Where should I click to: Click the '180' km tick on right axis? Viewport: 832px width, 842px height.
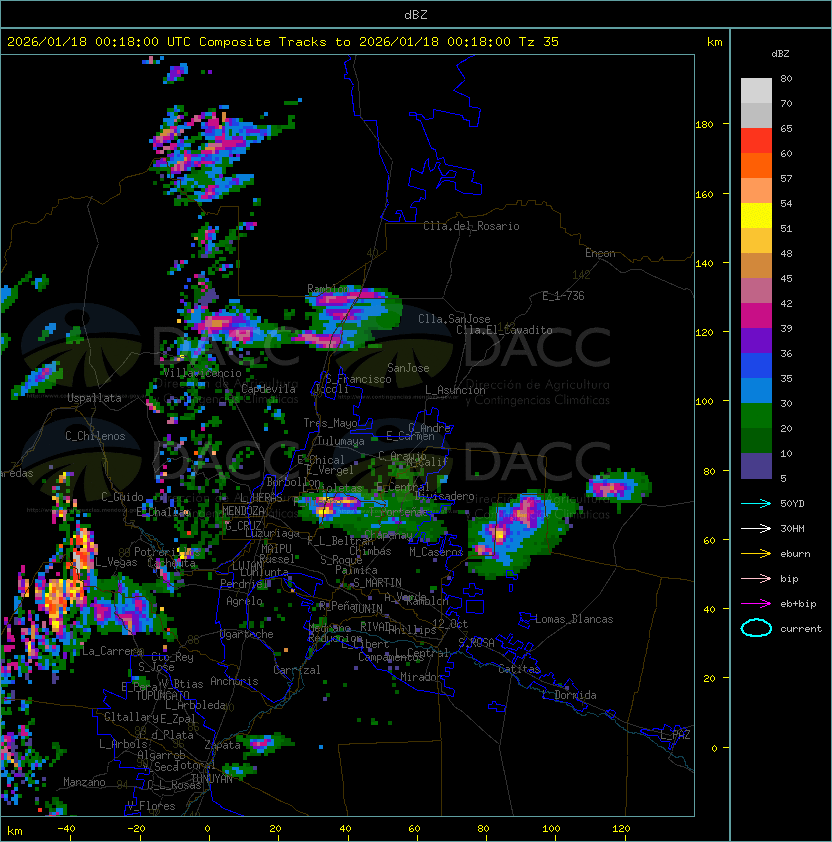[x=704, y=125]
